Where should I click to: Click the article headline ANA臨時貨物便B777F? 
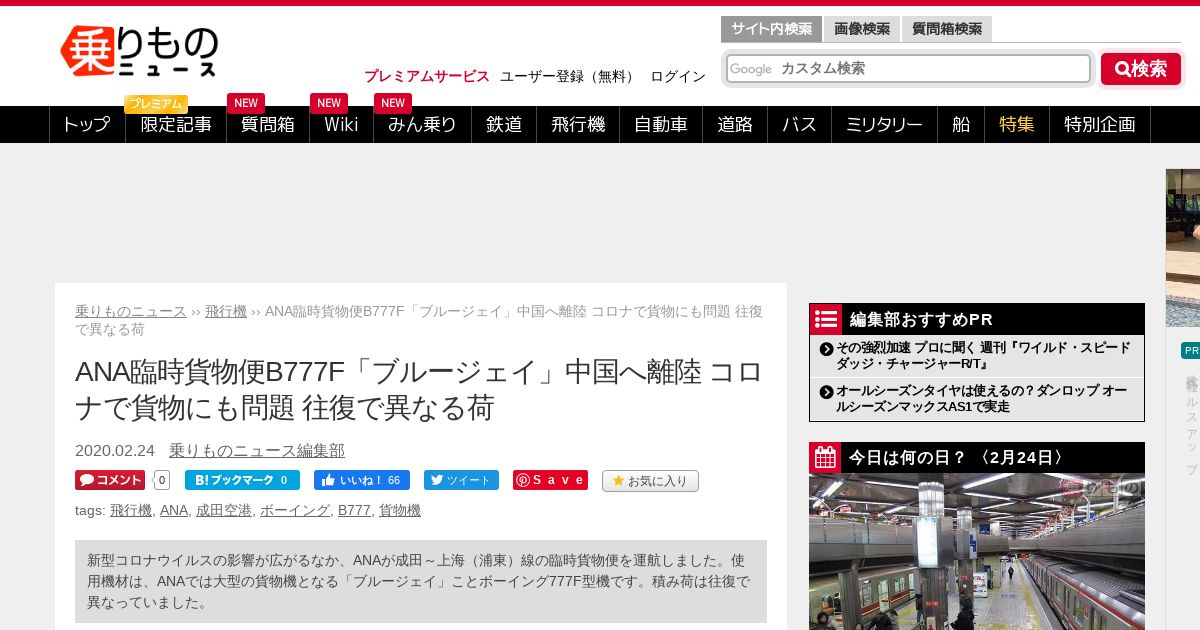[x=419, y=389]
